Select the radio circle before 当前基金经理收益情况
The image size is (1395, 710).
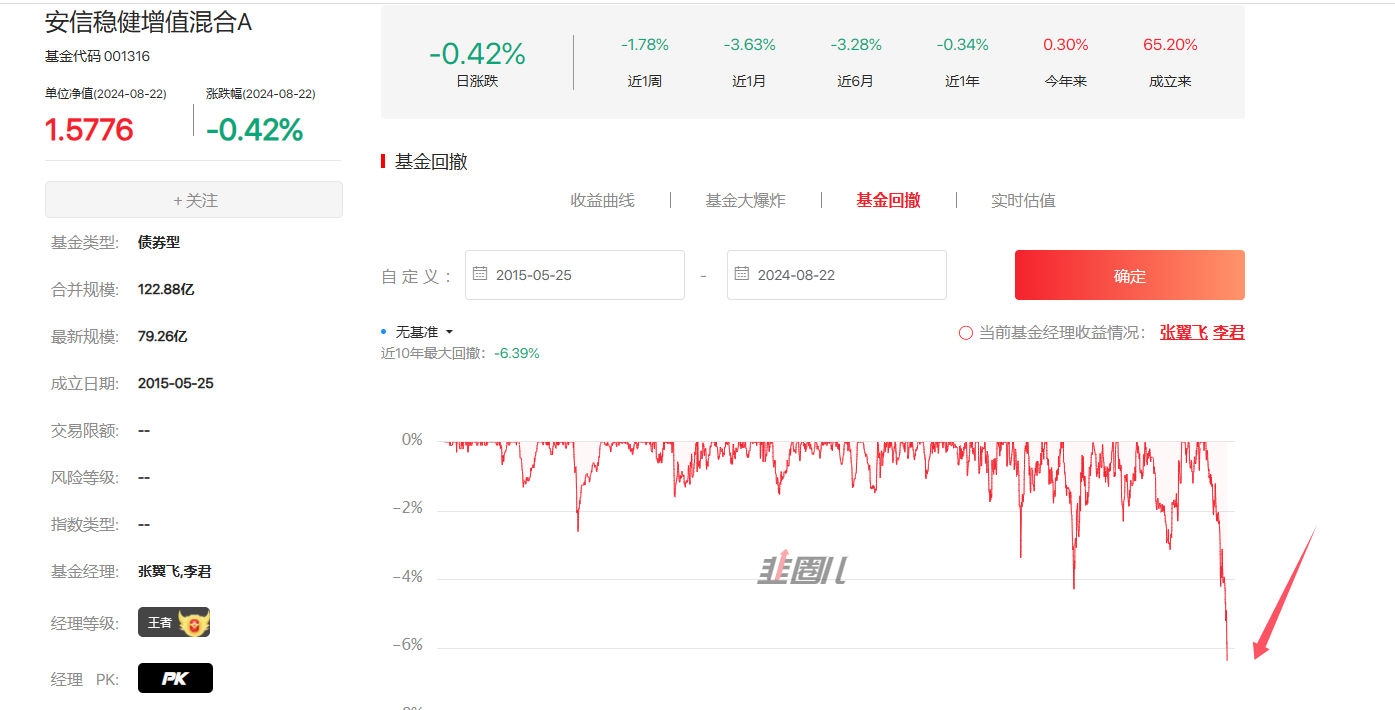(966, 333)
